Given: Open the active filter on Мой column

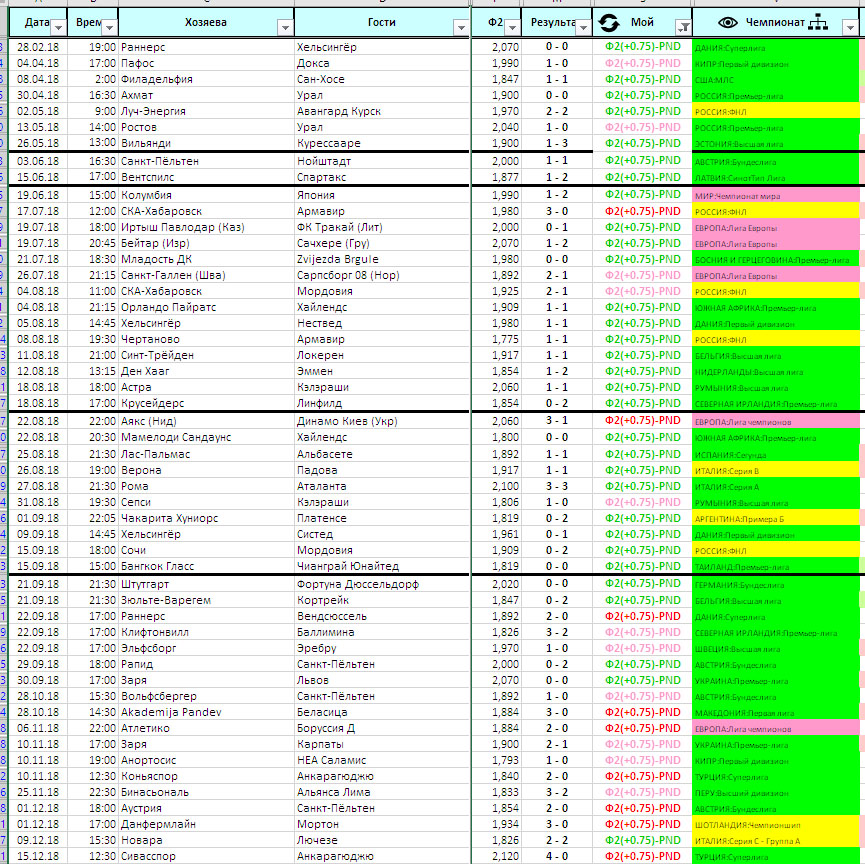Looking at the screenshot, I should tap(683, 27).
